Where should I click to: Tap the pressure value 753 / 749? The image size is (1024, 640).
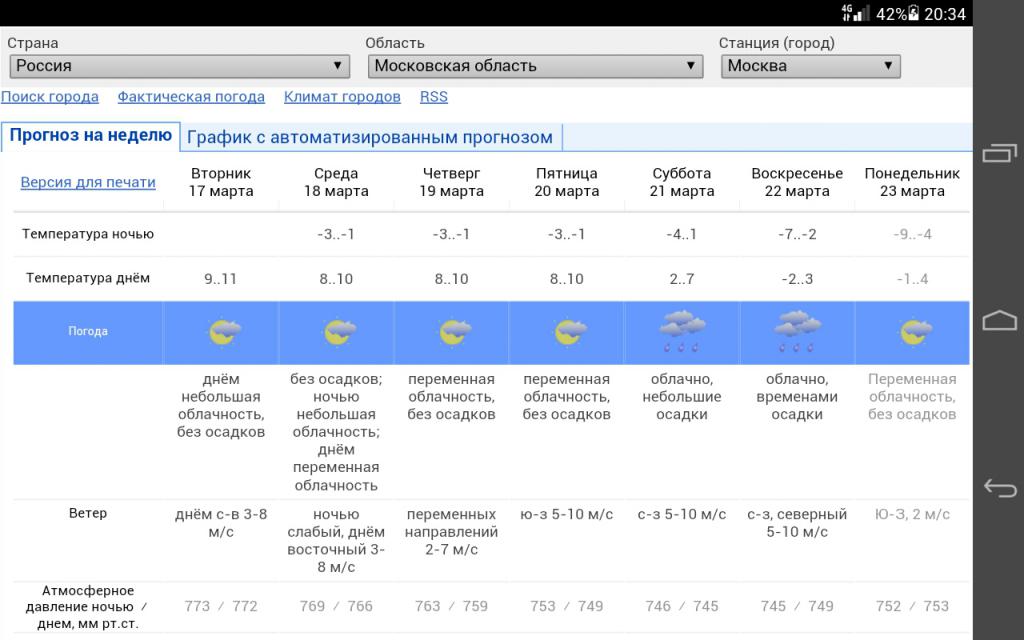[566, 607]
